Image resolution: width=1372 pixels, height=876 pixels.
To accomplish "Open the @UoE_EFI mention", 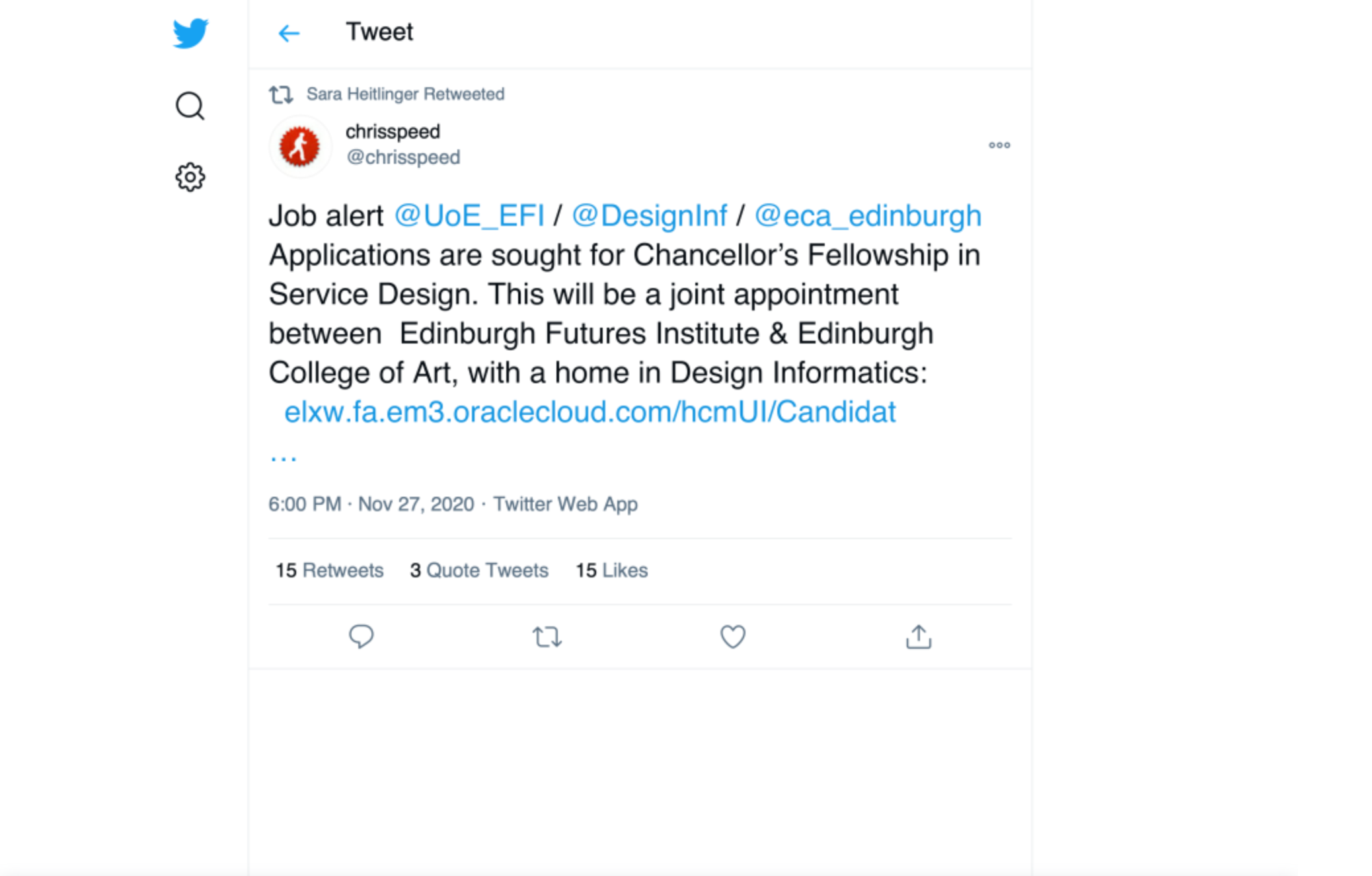I will point(469,215).
